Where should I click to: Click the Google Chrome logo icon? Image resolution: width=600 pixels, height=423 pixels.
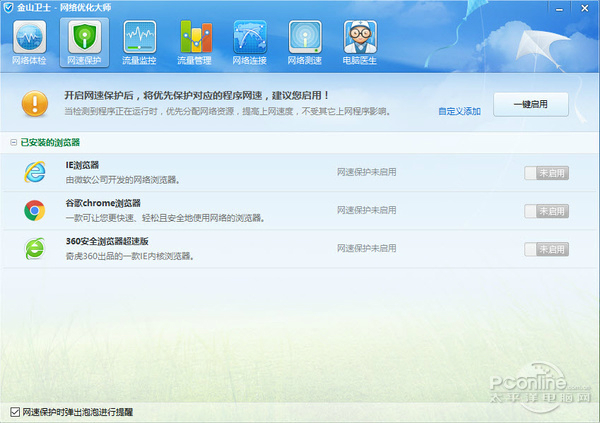coord(35,210)
